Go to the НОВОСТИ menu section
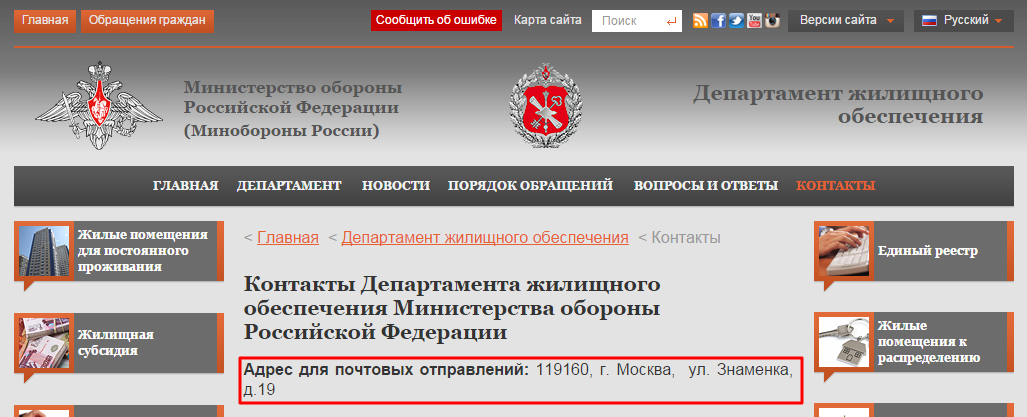The height and width of the screenshot is (417, 1027). pos(396,186)
